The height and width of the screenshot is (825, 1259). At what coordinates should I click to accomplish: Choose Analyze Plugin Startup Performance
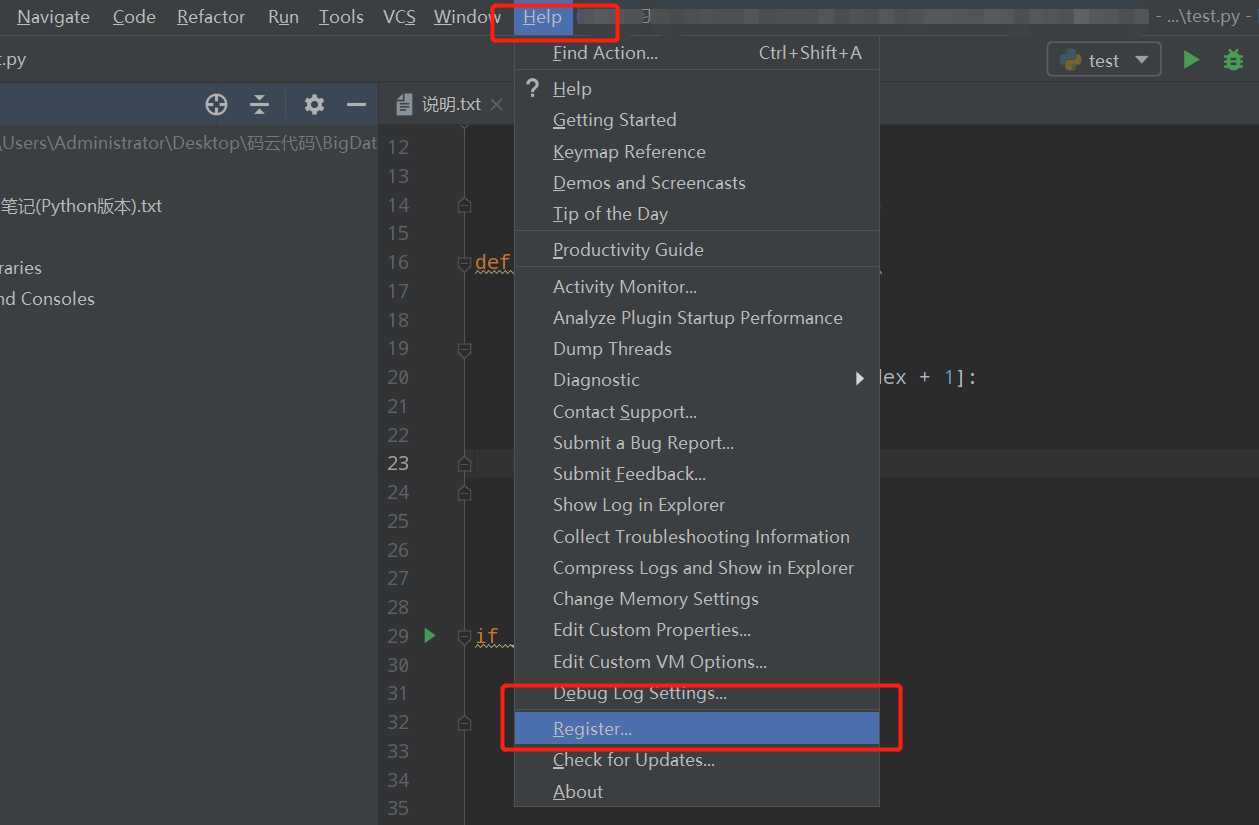click(x=697, y=318)
